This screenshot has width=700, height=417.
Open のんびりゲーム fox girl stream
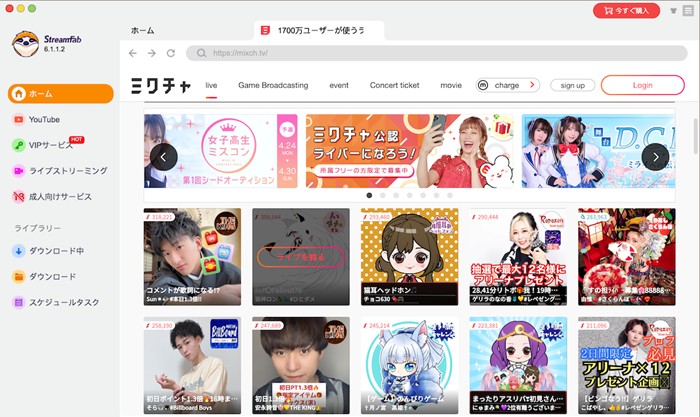click(x=409, y=366)
